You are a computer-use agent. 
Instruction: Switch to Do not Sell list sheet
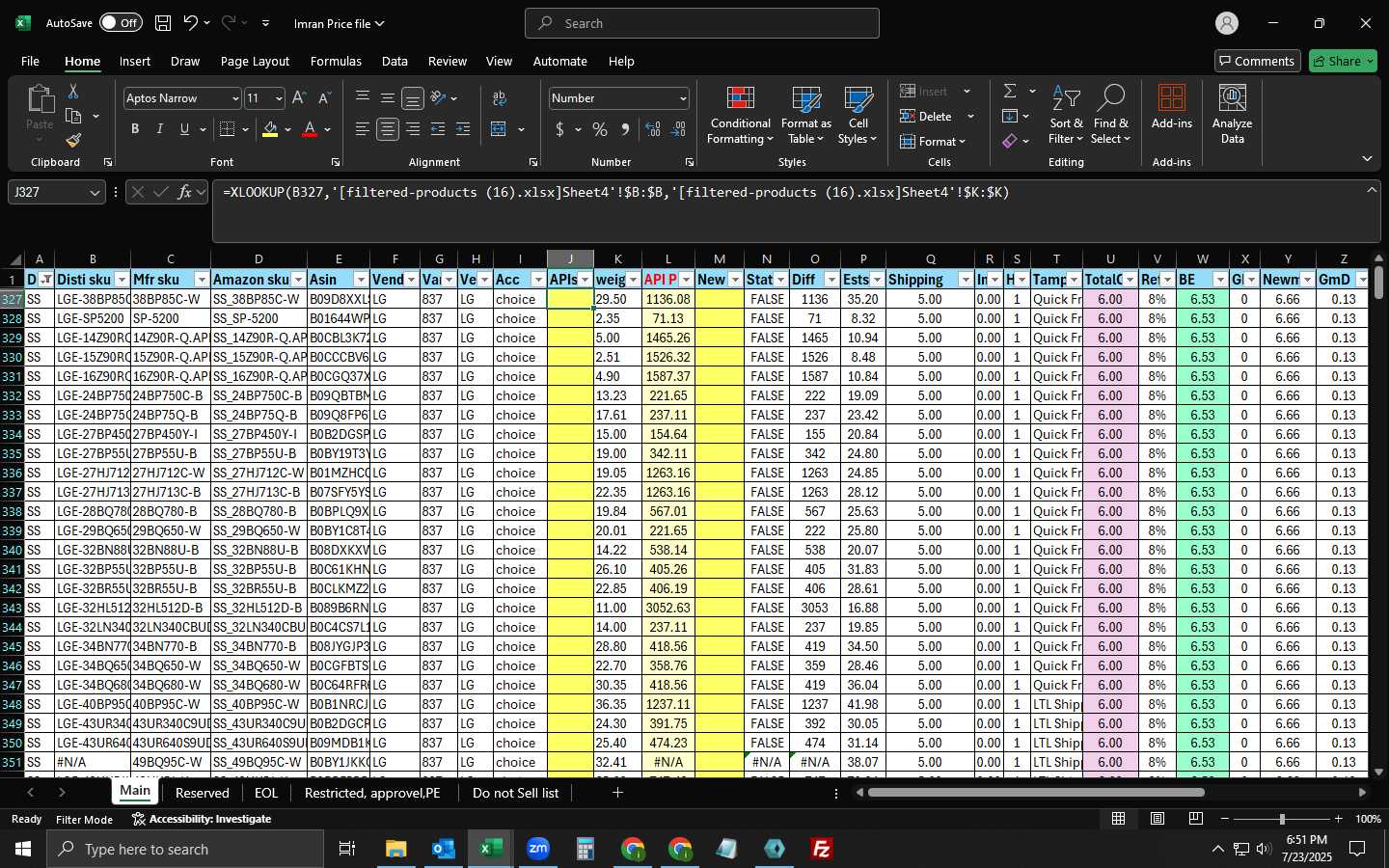pos(515,793)
